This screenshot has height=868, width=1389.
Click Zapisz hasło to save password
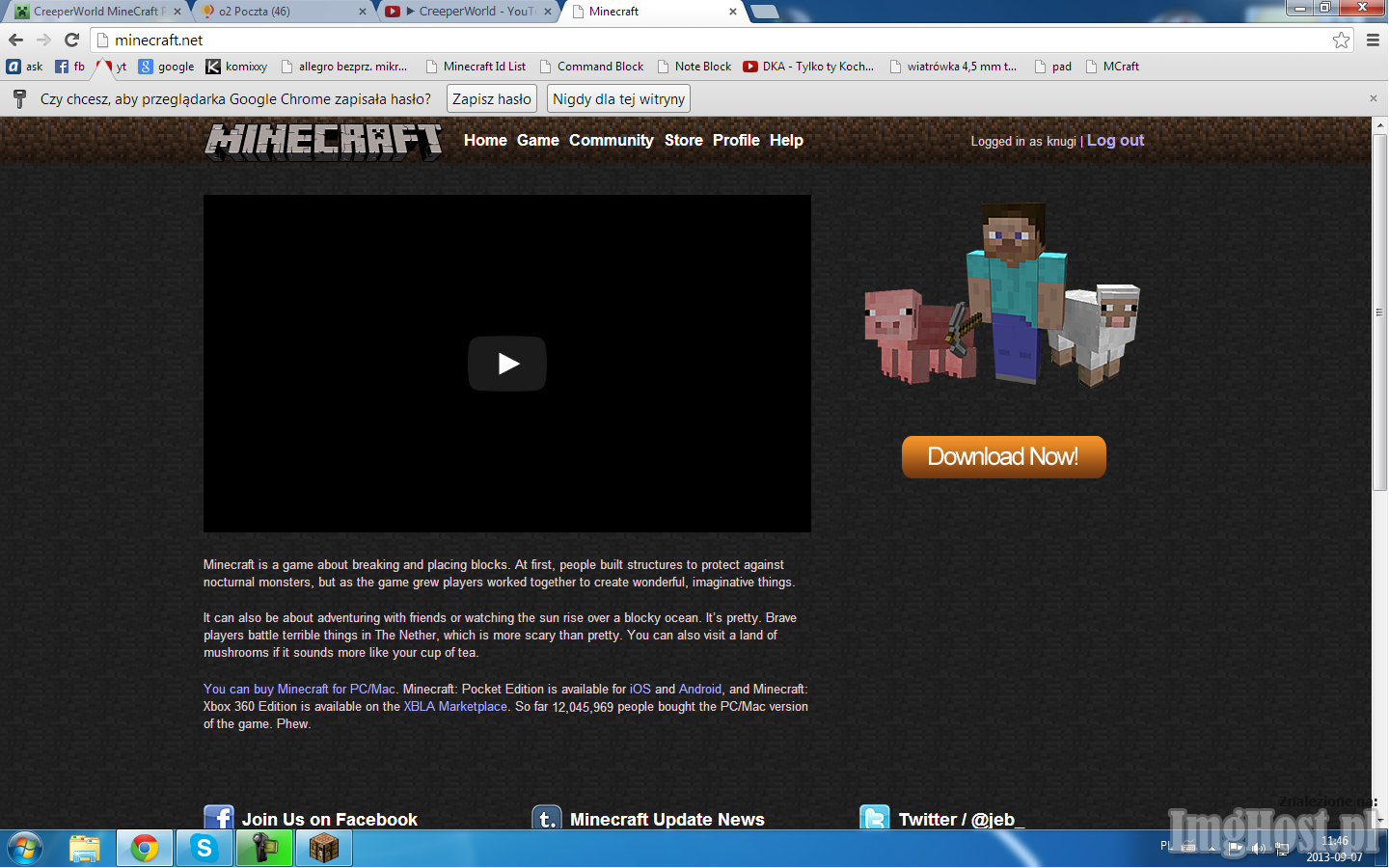(x=492, y=98)
